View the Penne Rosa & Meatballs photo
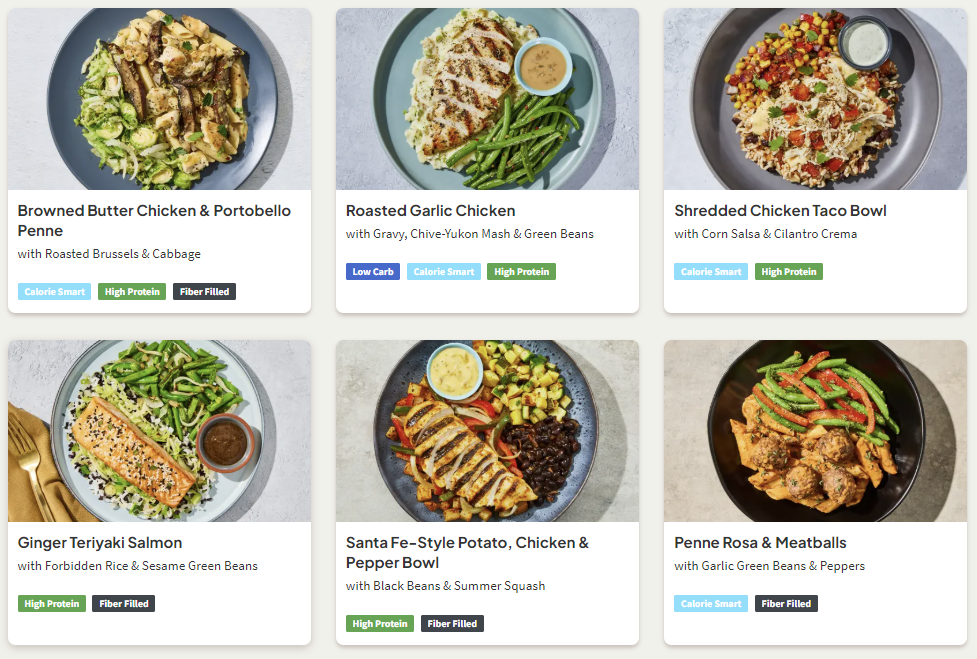Viewport: 977px width, 659px height. 815,431
